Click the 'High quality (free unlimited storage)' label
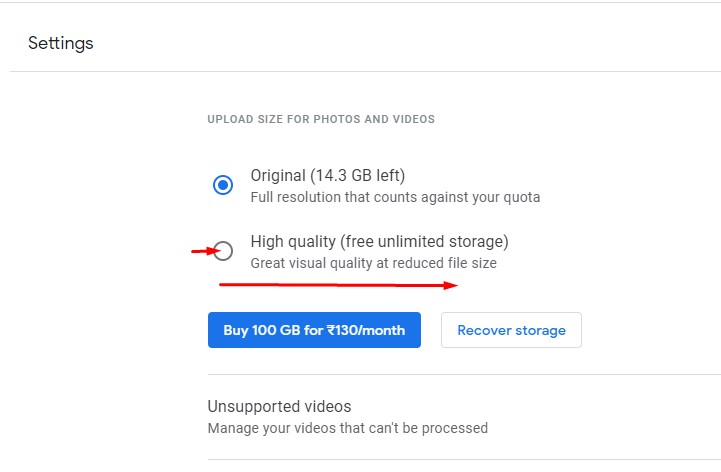The width and height of the screenshot is (721, 472). pos(379,242)
